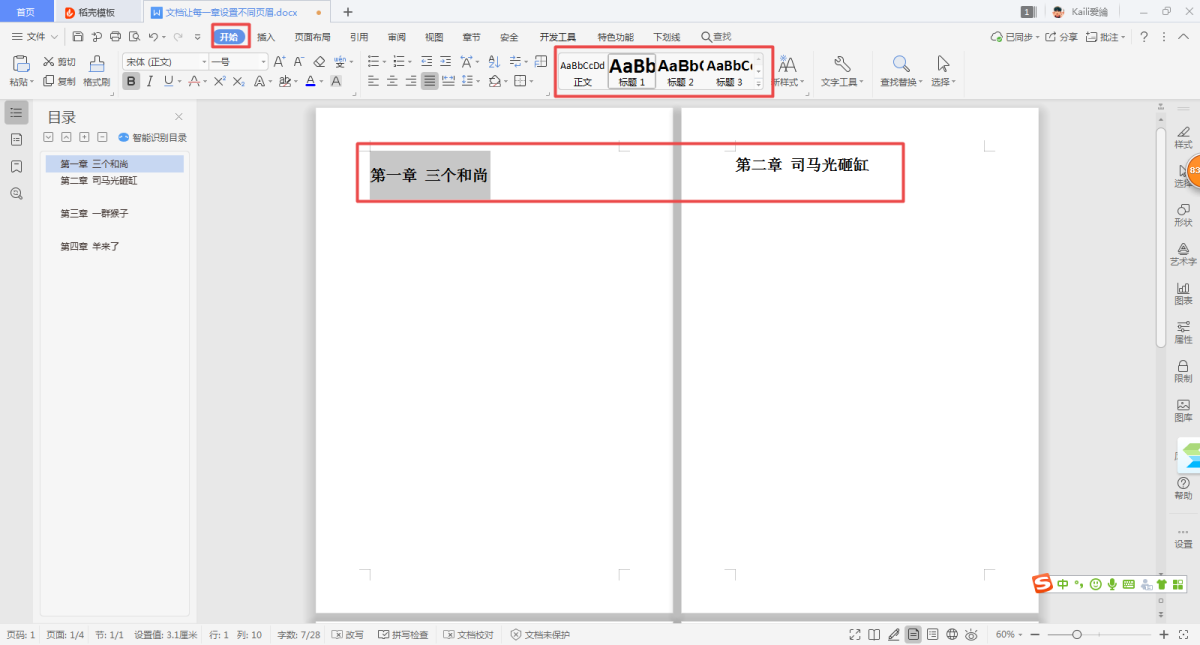Switch to the Page Layout (页面布局) tab
The height and width of the screenshot is (645, 1200).
tap(312, 37)
